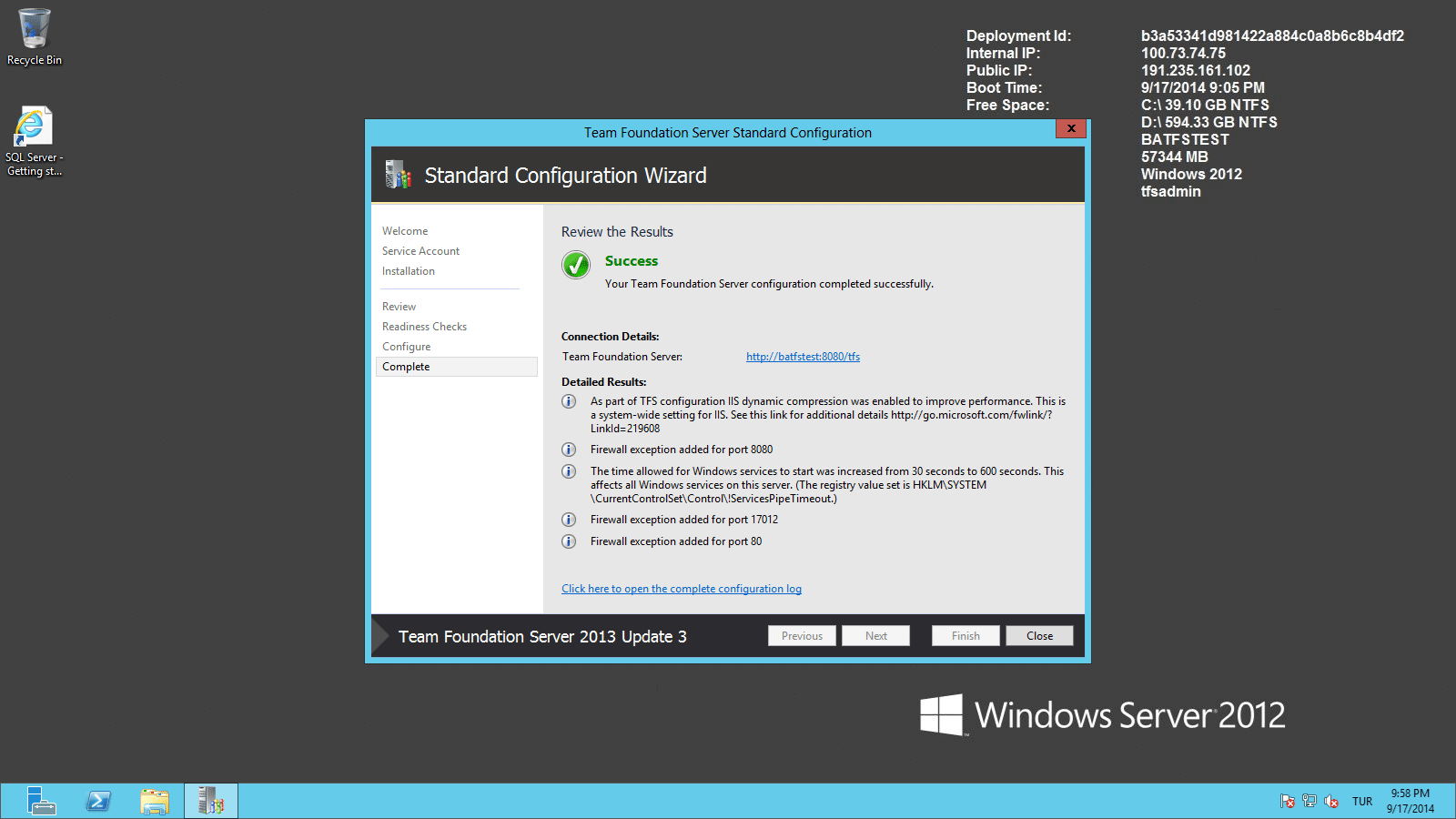Open Windows PowerShell from the taskbar
Image resolution: width=1456 pixels, height=819 pixels.
click(97, 801)
